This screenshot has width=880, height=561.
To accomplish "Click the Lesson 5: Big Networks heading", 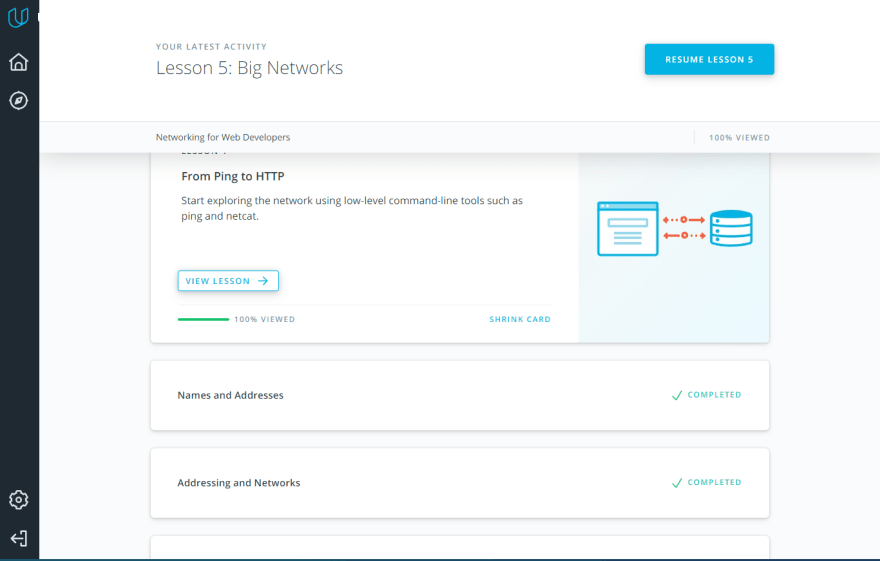I will 249,68.
